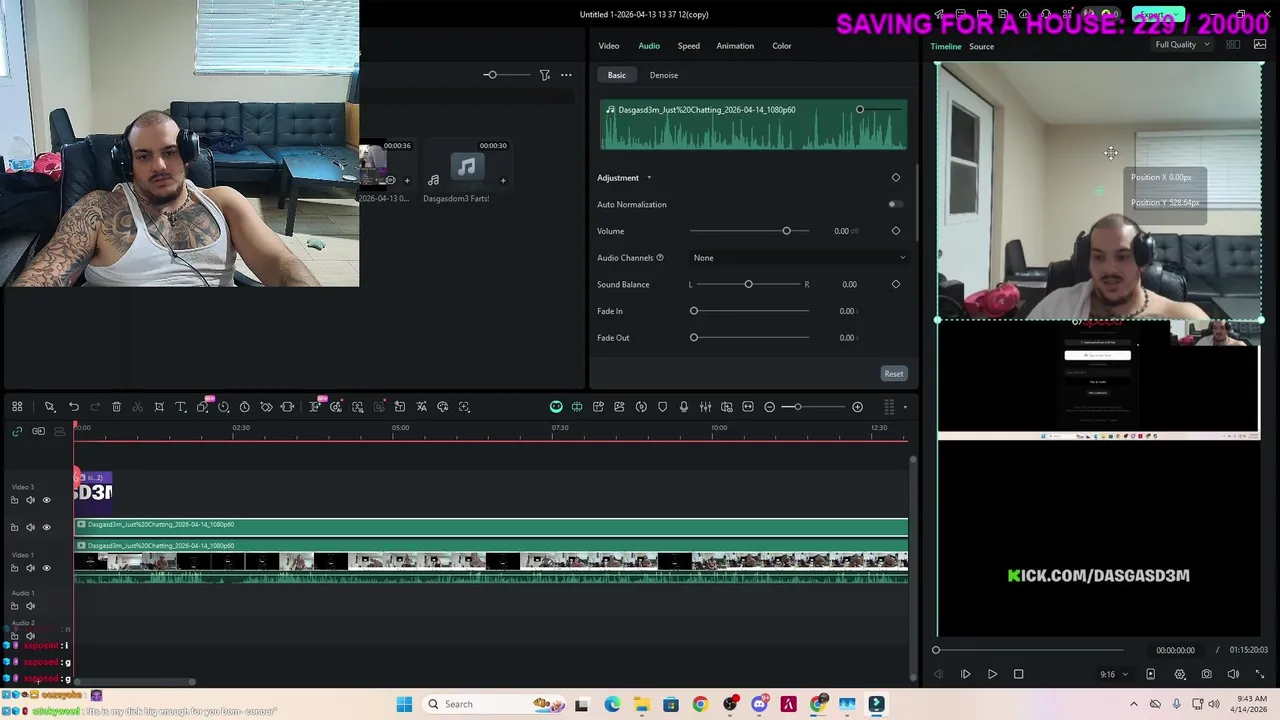This screenshot has width=1280, height=720.
Task: Select the Text tool in timeline toolbar
Action: (x=181, y=407)
